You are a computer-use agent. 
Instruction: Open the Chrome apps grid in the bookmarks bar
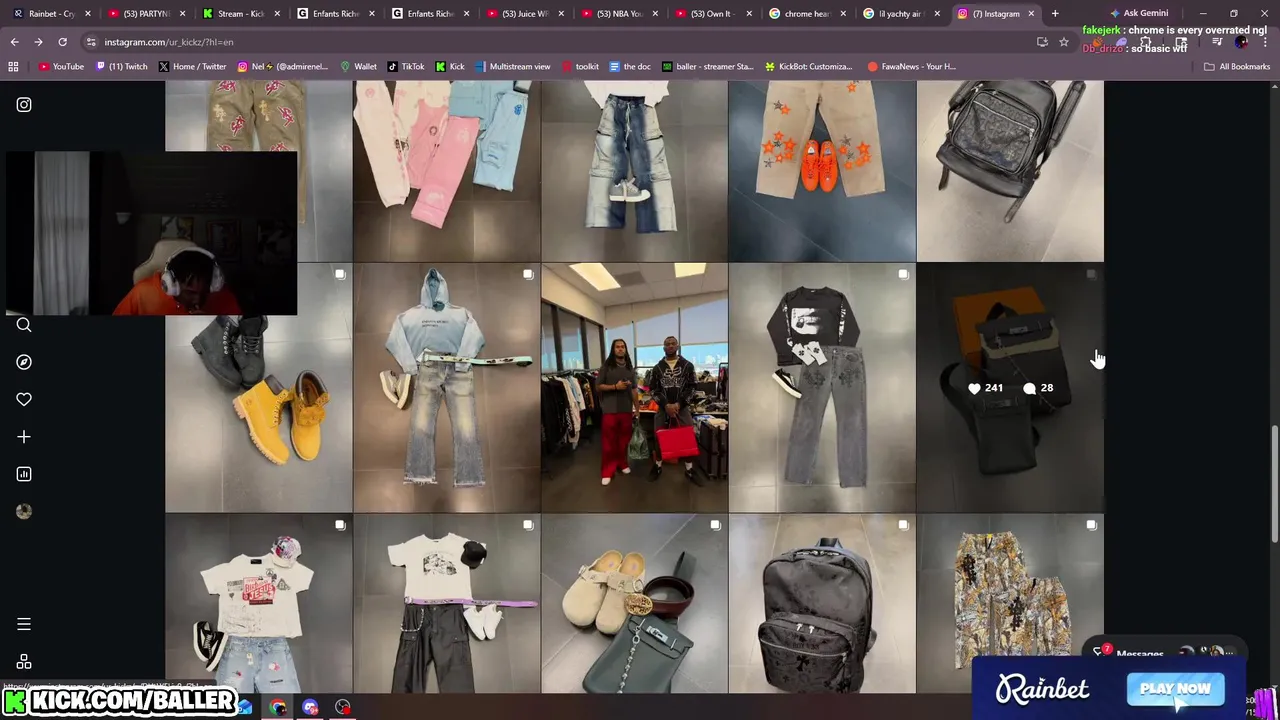[13, 66]
